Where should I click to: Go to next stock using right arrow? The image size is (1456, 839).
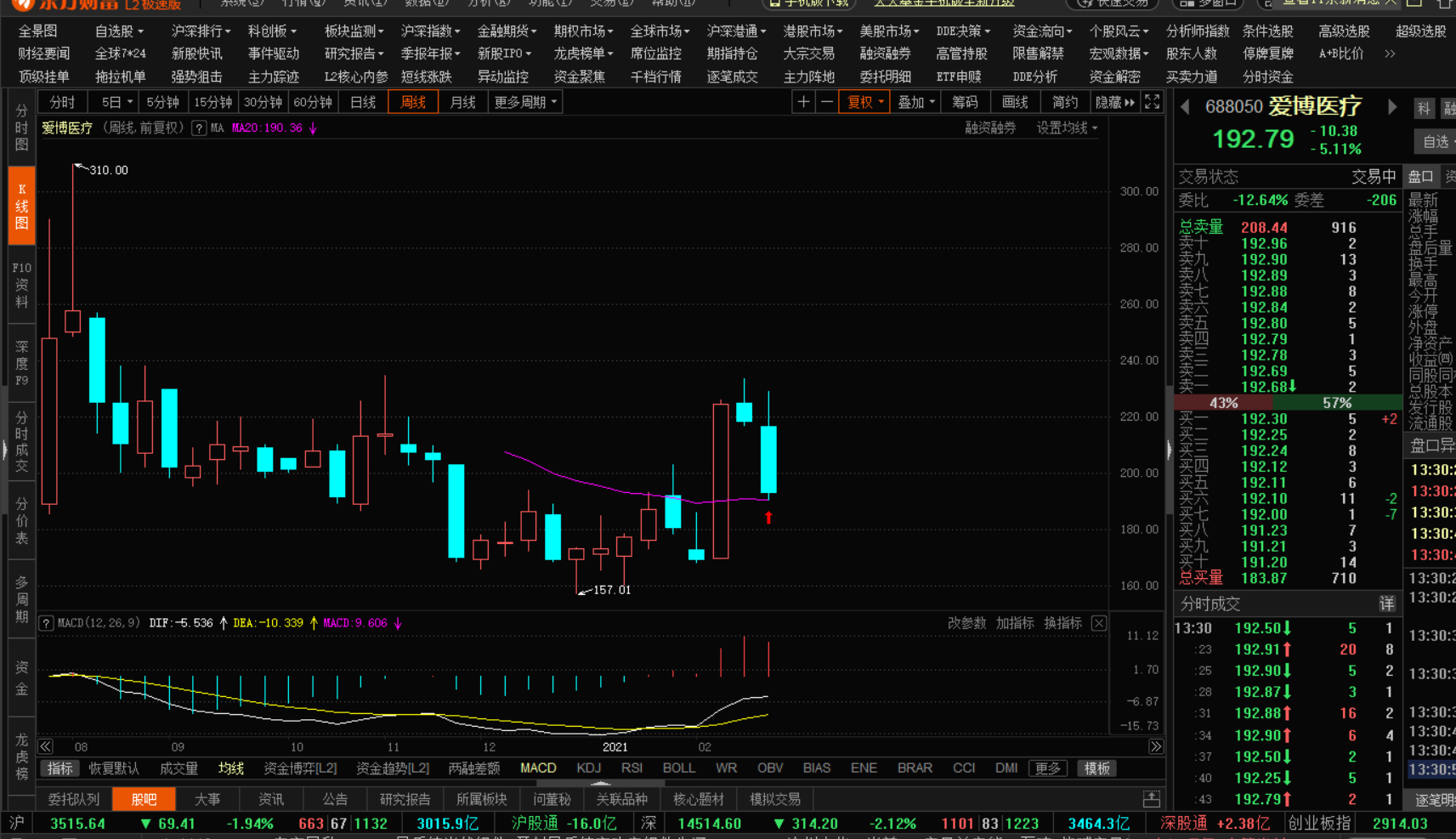coord(1391,107)
